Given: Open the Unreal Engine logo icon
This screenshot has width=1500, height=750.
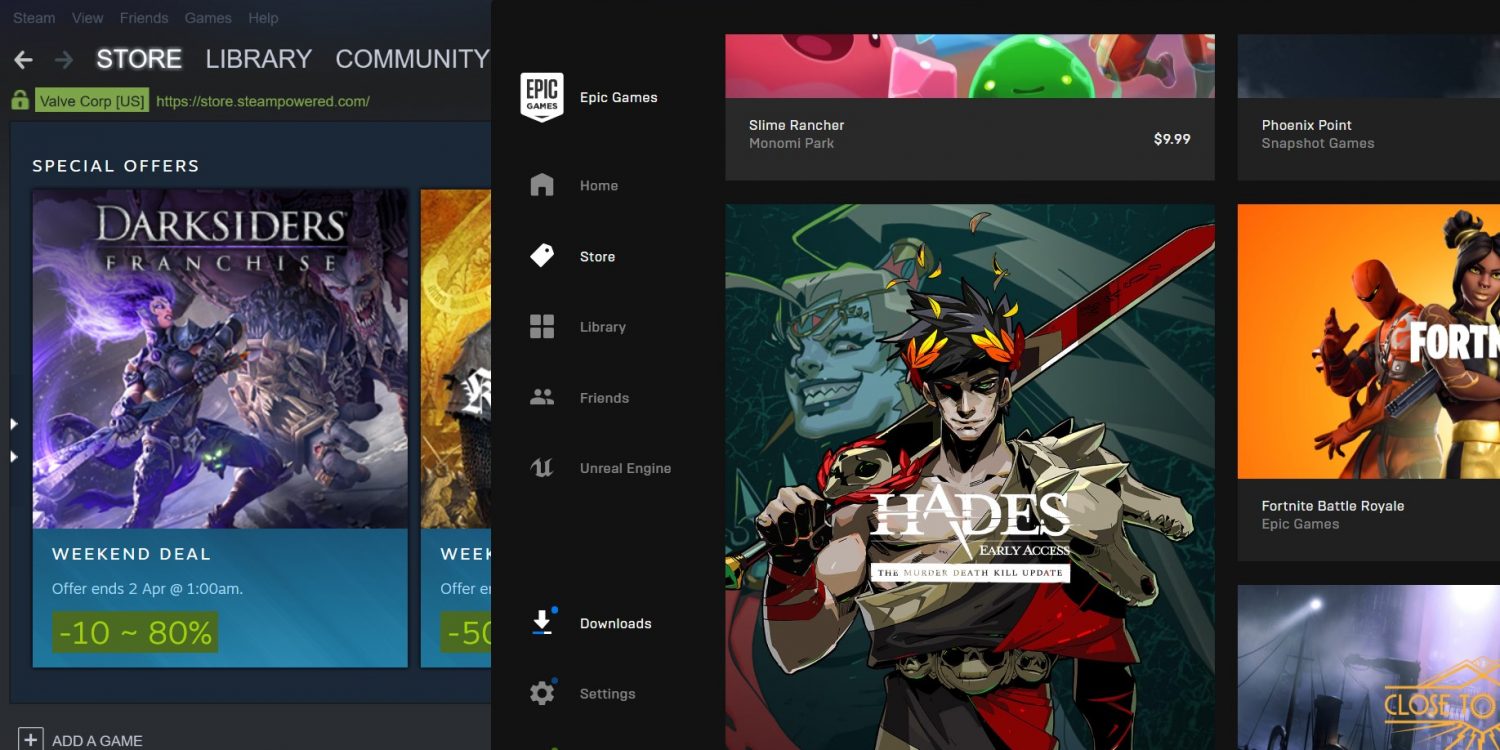Looking at the screenshot, I should (x=542, y=468).
